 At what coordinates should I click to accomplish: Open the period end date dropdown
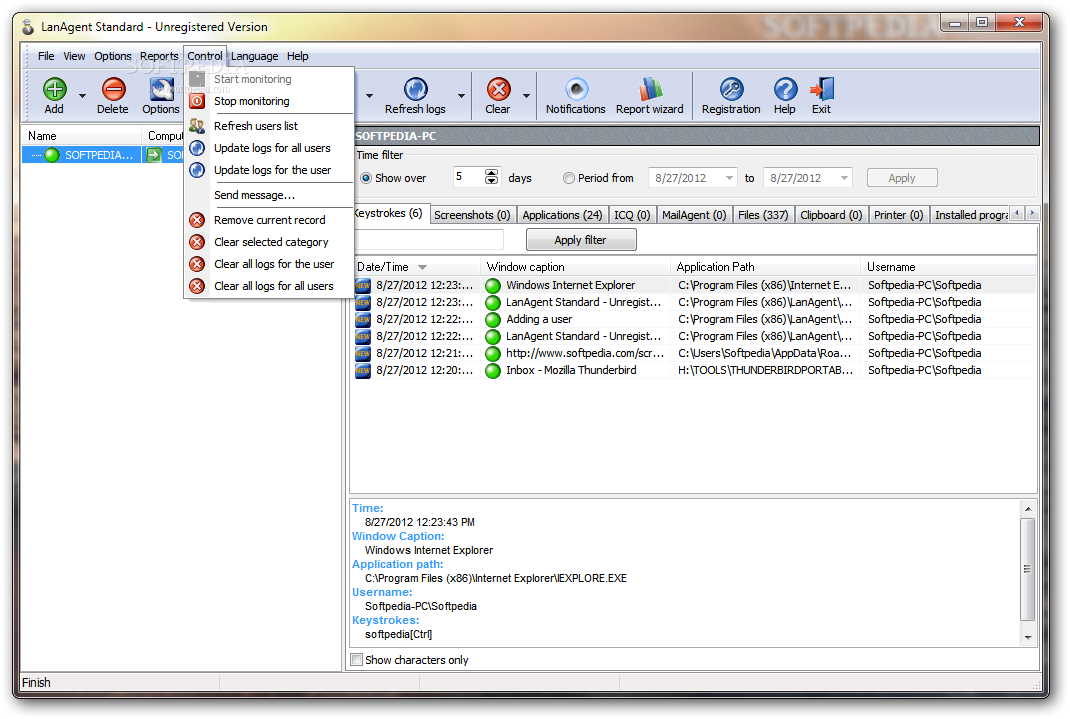(x=844, y=178)
